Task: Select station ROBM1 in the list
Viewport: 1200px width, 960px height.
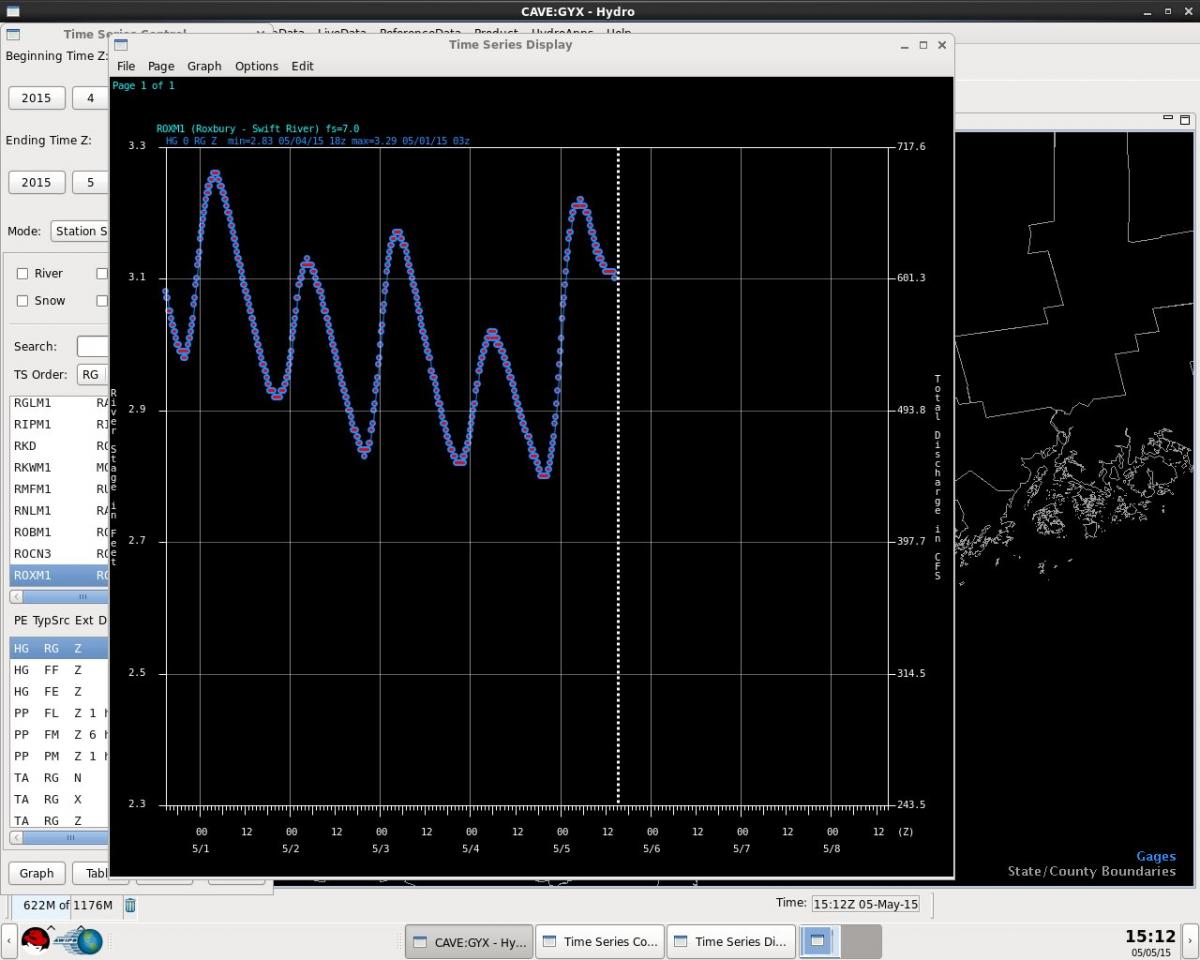Action: (x=59, y=532)
